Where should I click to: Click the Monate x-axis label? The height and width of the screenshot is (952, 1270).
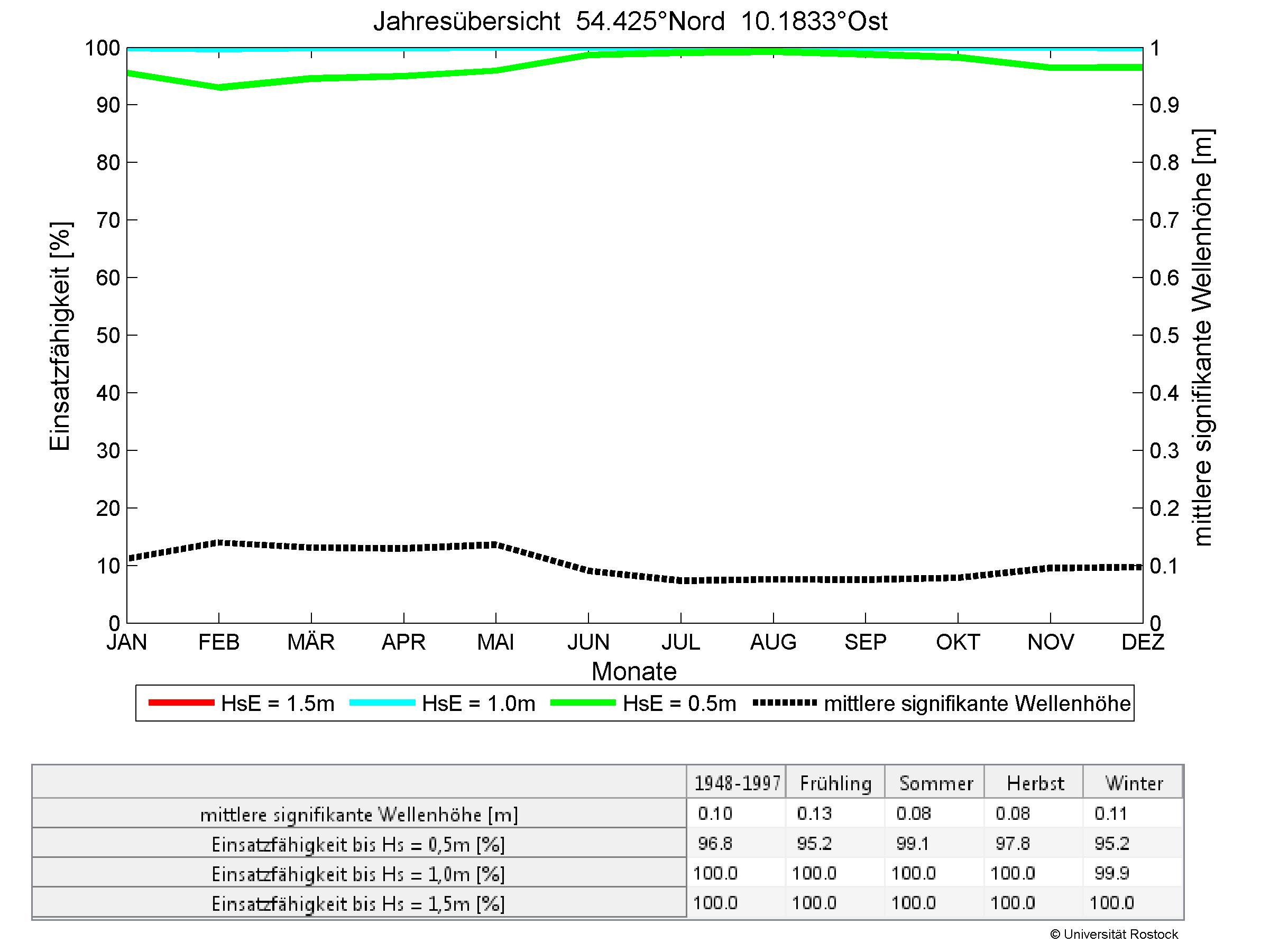[x=634, y=671]
